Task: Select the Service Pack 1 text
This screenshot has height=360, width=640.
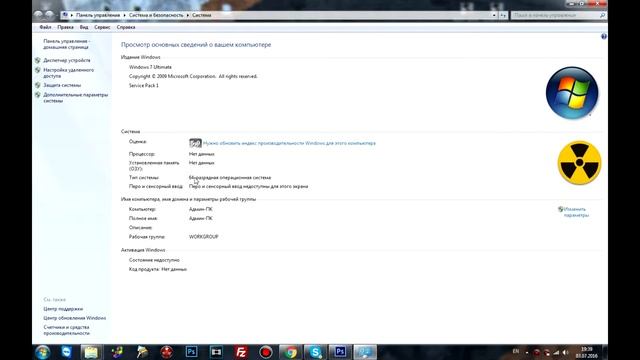Action: [144, 85]
